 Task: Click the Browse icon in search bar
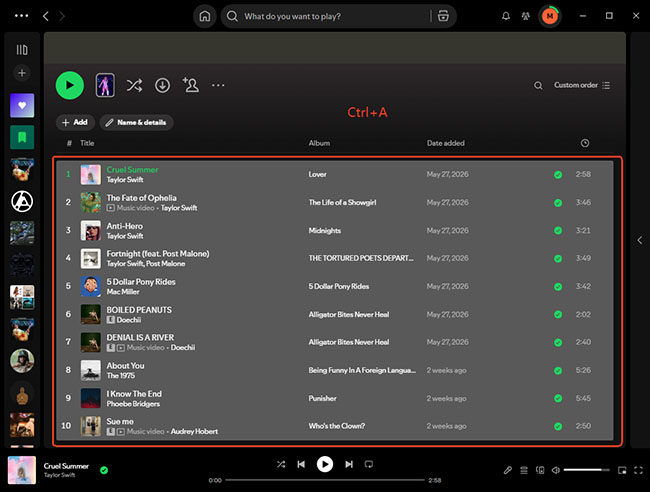pyautogui.click(x=443, y=16)
